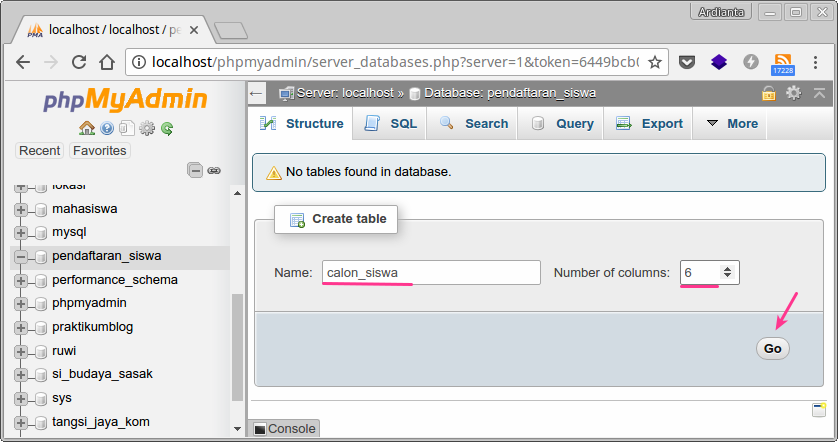838x442 pixels.
Task: Open navigation panel settings gear icon
Action: point(147,128)
